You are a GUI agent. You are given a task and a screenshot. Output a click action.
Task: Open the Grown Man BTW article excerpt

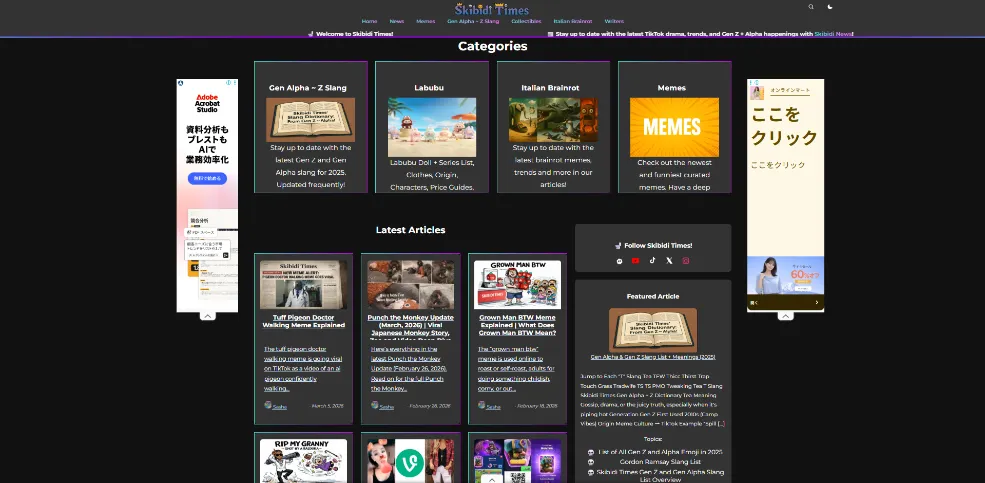pos(516,369)
